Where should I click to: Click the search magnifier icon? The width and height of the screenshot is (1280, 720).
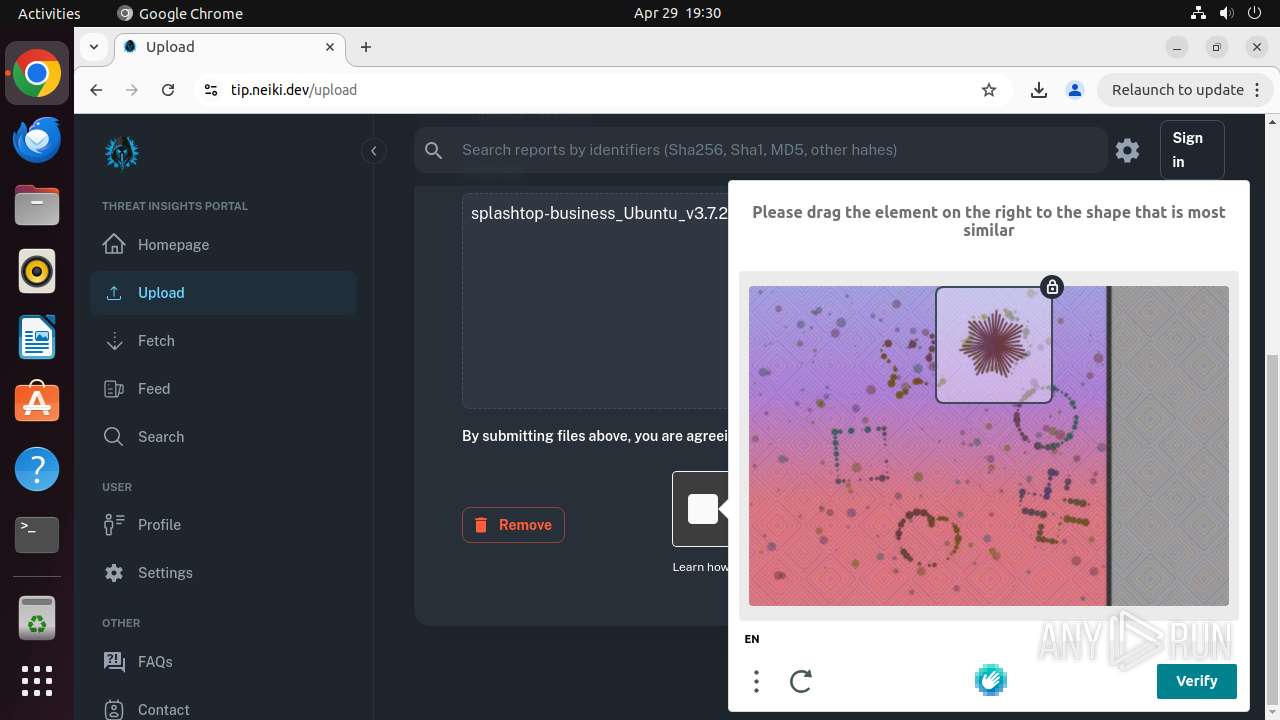tap(433, 150)
